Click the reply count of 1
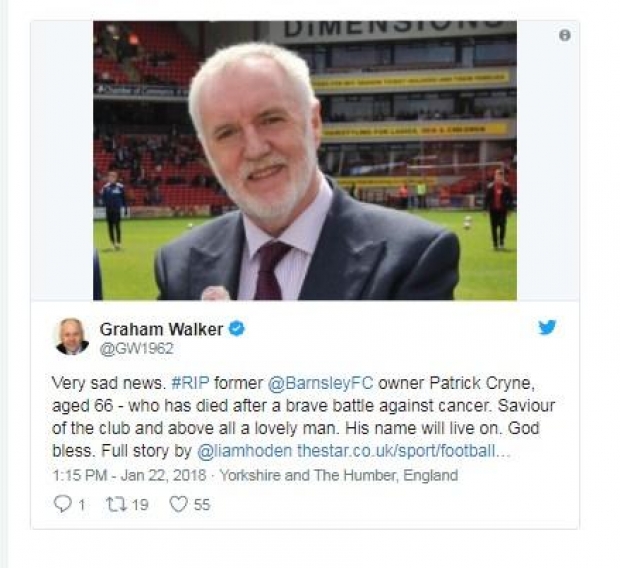Image resolution: width=620 pixels, height=568 pixels. click(x=81, y=505)
